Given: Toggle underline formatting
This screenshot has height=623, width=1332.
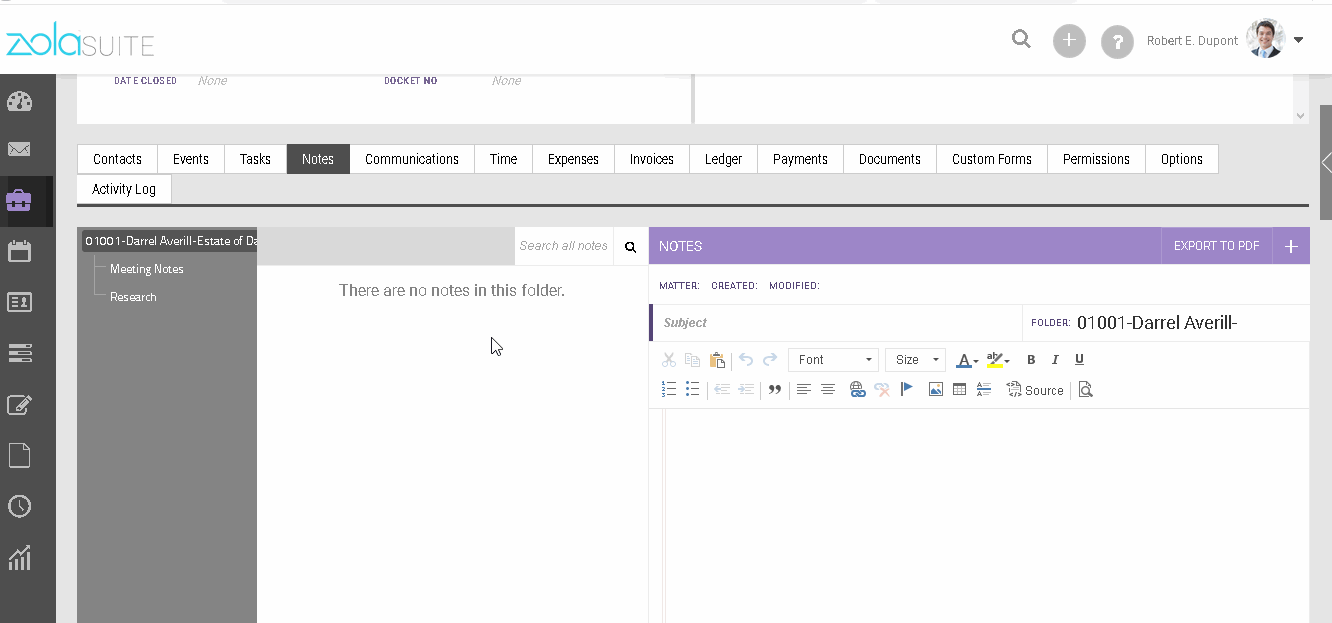Looking at the screenshot, I should (1079, 360).
